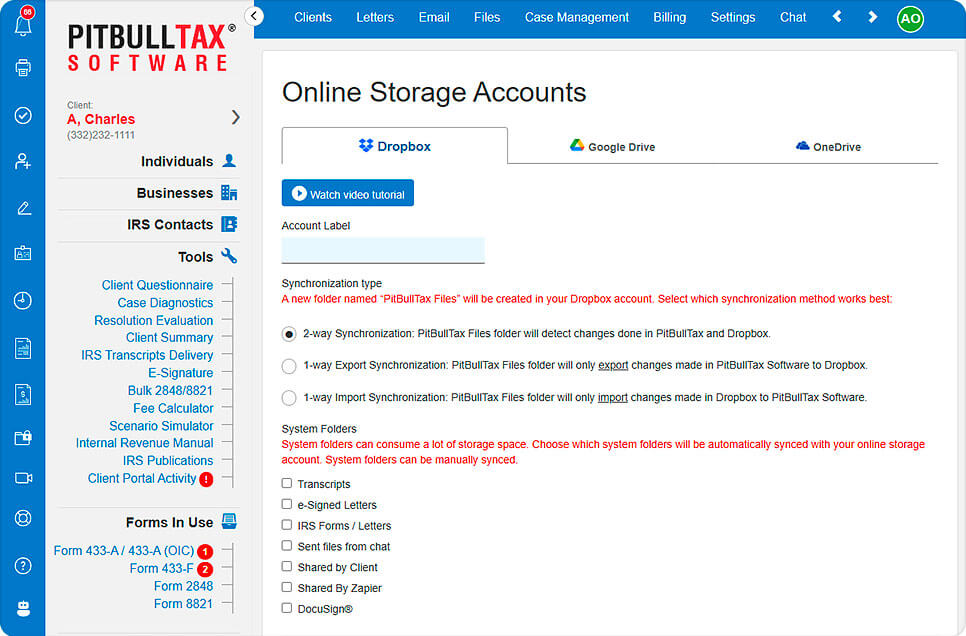Tick the Shared By Zapier checkbox
The height and width of the screenshot is (636, 966).
(x=286, y=587)
